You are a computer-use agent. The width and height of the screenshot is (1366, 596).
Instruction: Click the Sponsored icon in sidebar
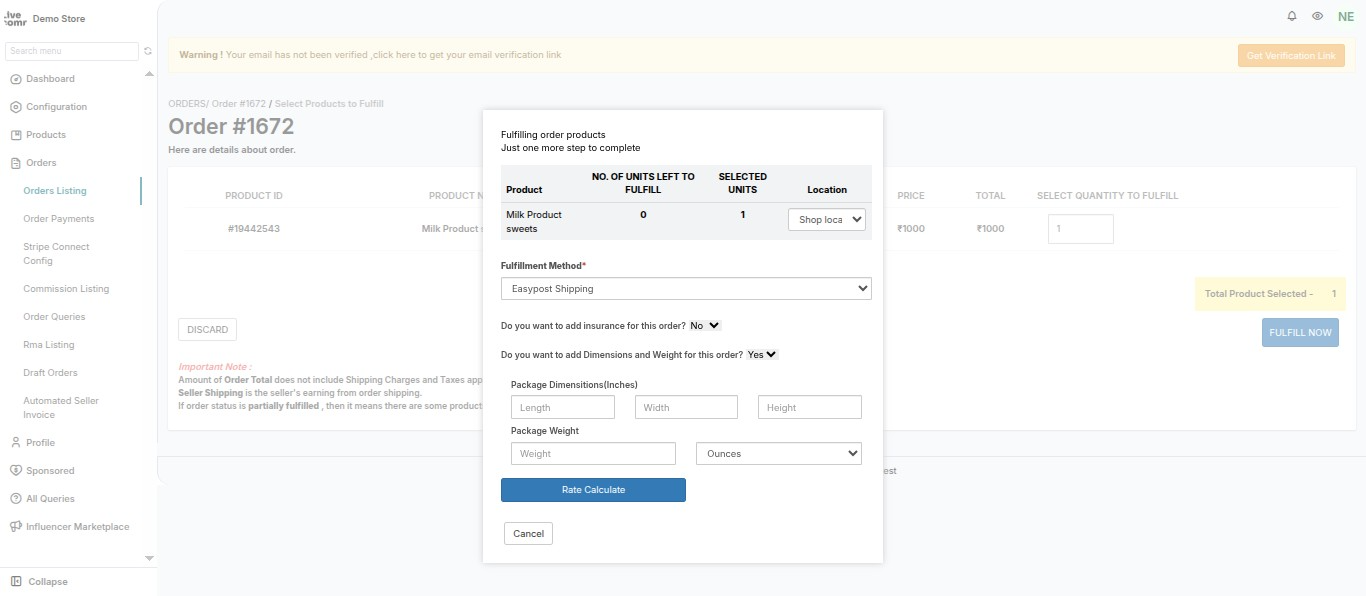16,470
